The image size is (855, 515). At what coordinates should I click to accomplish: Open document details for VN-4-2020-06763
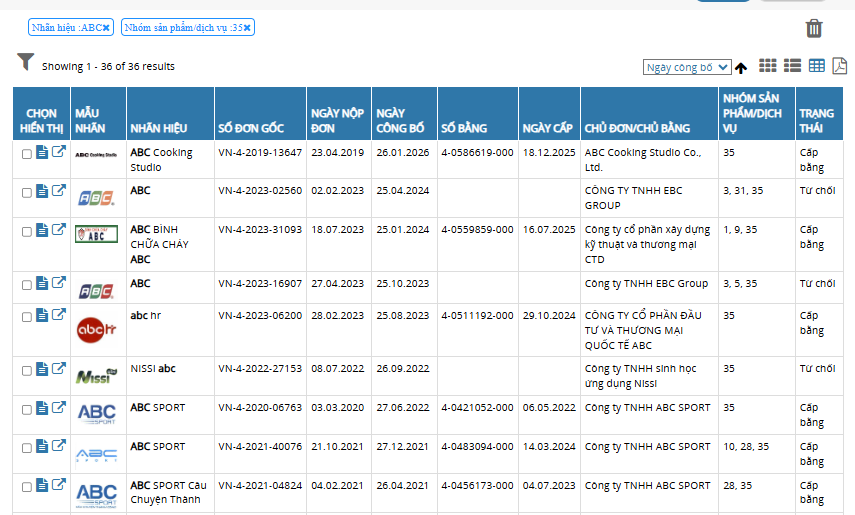(x=42, y=408)
